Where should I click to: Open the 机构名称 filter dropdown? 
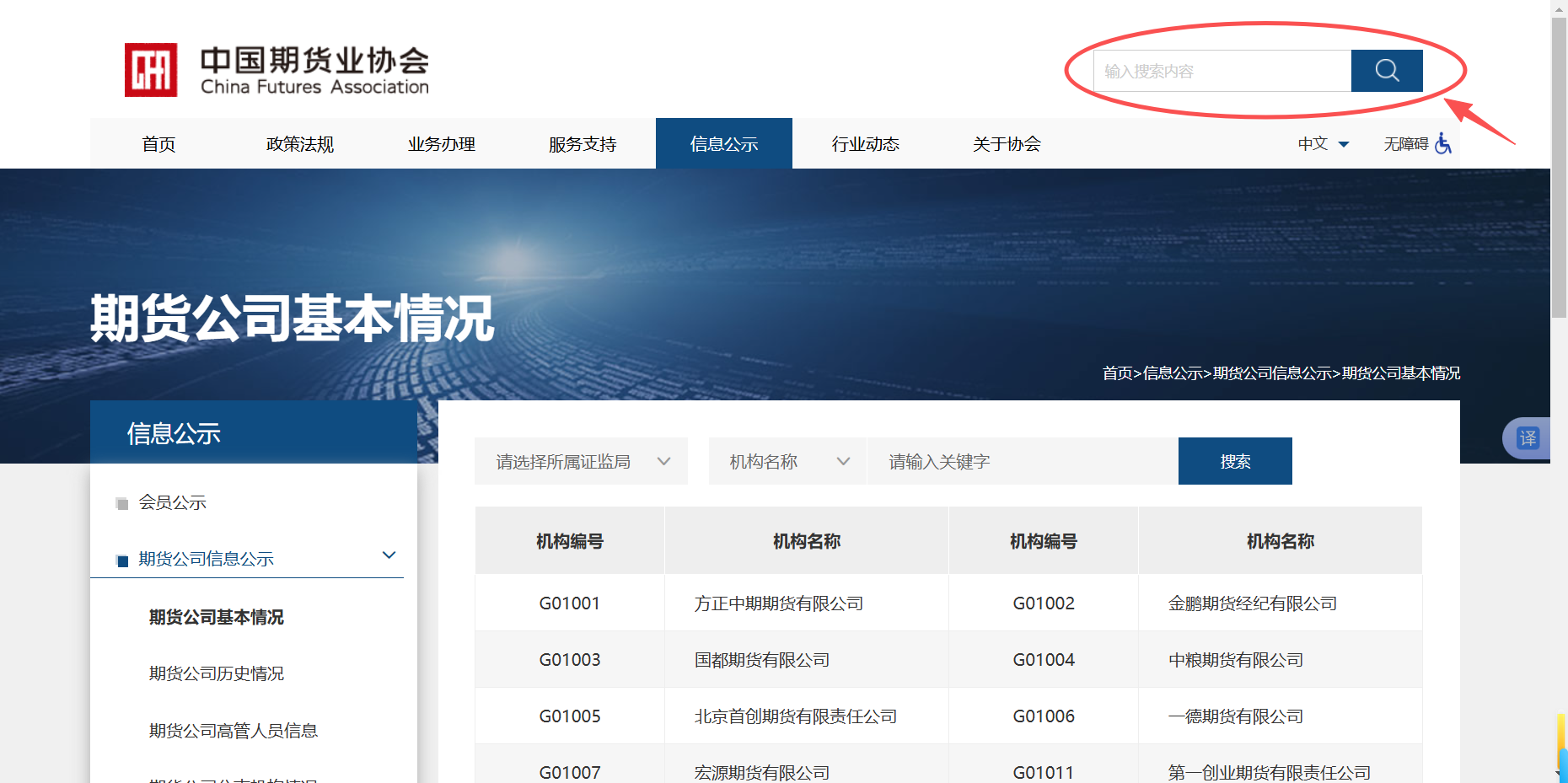coord(787,462)
